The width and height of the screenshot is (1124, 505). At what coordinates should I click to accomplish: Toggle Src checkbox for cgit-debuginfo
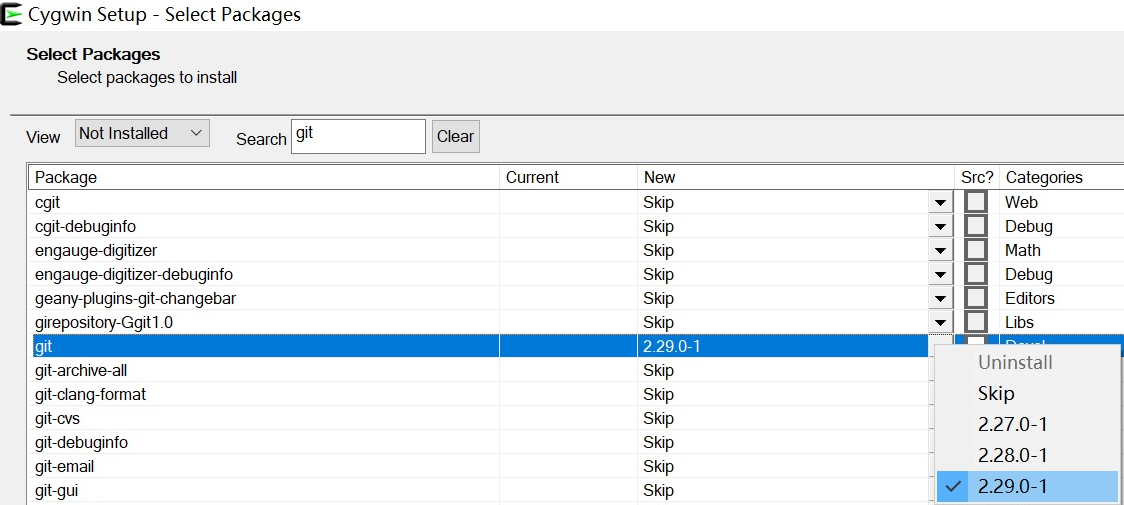976,226
